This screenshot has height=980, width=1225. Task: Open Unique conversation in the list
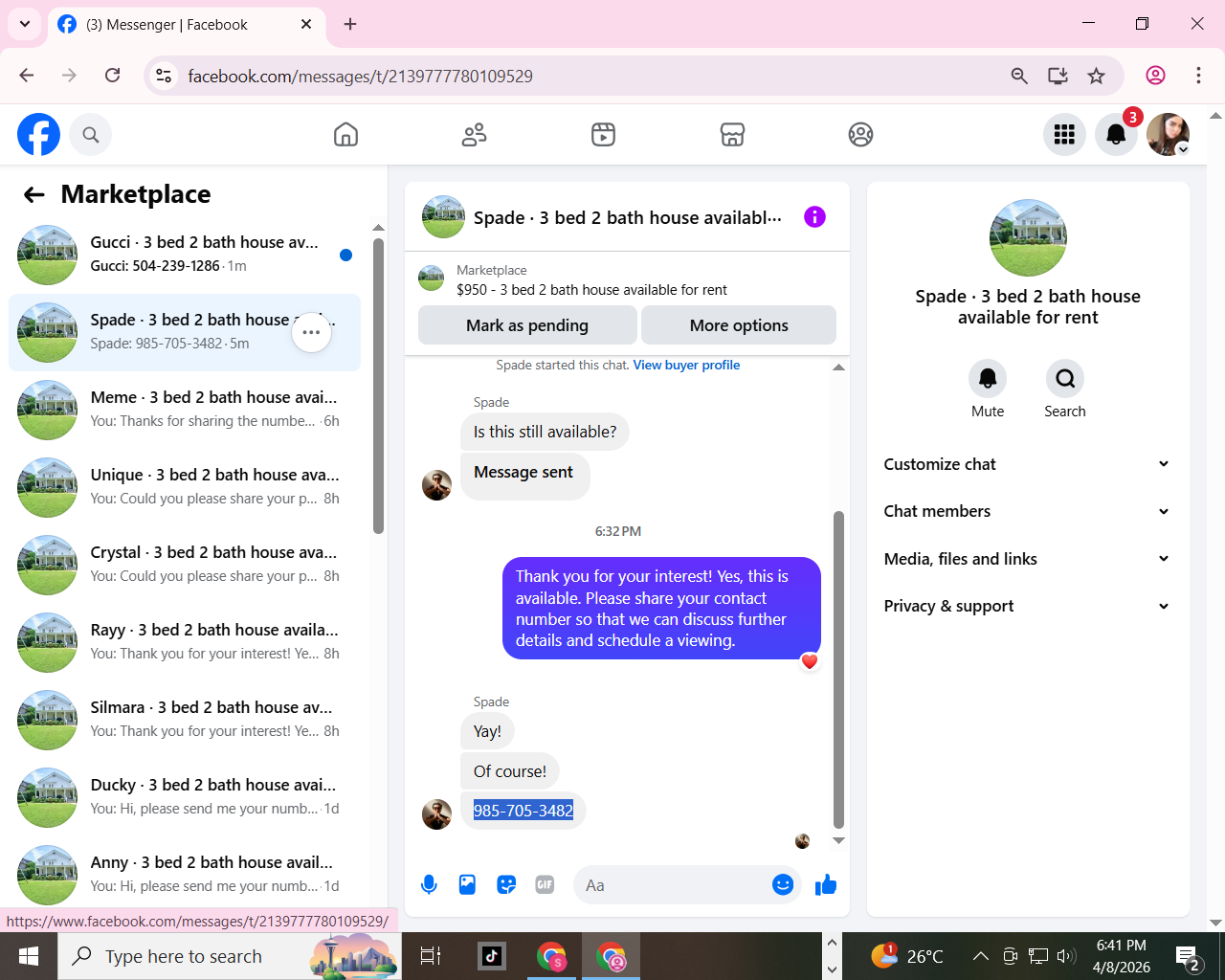185,487
